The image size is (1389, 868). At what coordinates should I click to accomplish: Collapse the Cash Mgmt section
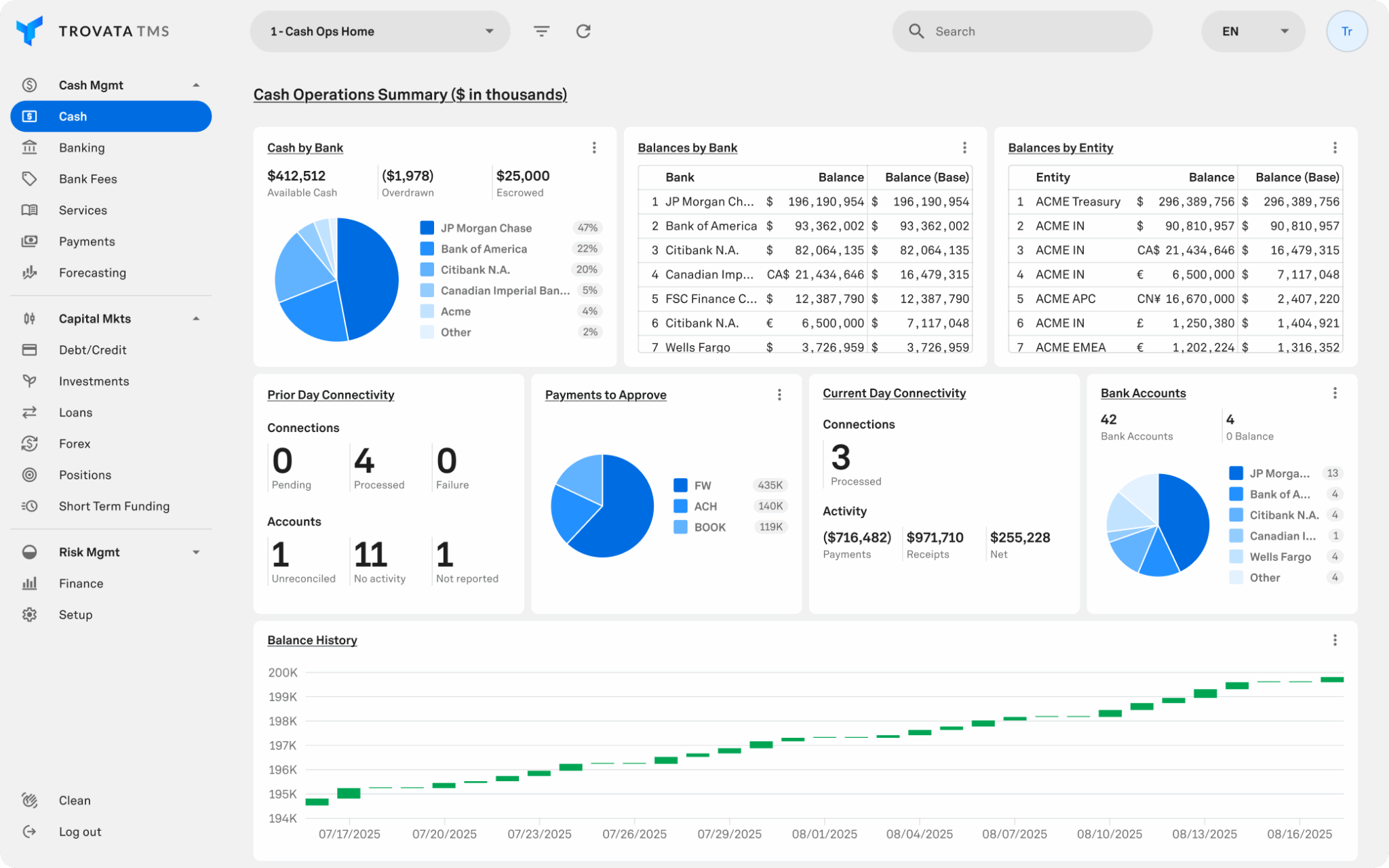point(196,85)
